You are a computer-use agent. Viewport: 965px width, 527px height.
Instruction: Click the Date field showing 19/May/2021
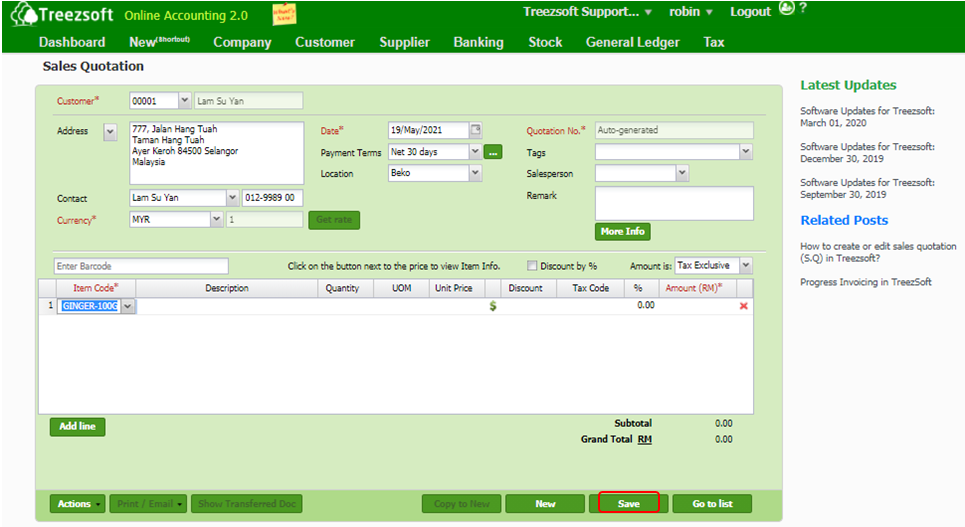pos(428,130)
